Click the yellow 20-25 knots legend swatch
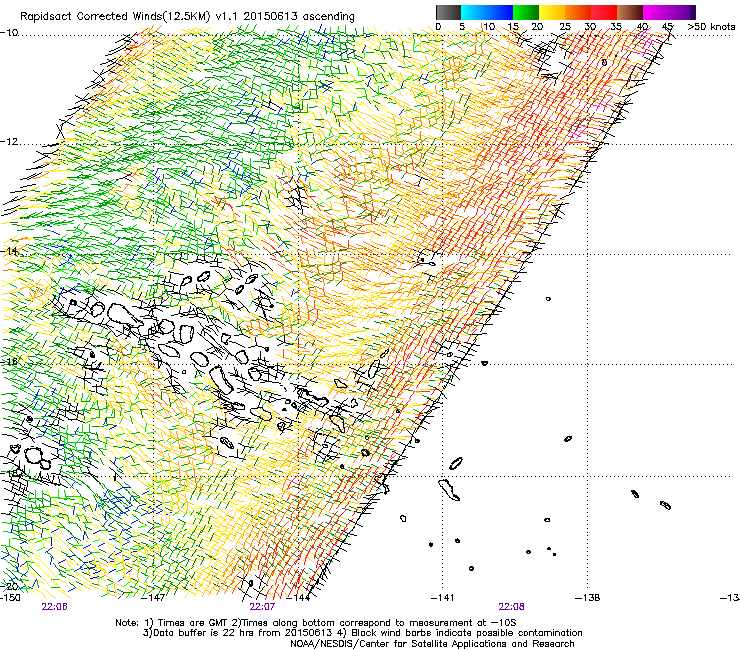The height and width of the screenshot is (650, 740). pos(552,12)
